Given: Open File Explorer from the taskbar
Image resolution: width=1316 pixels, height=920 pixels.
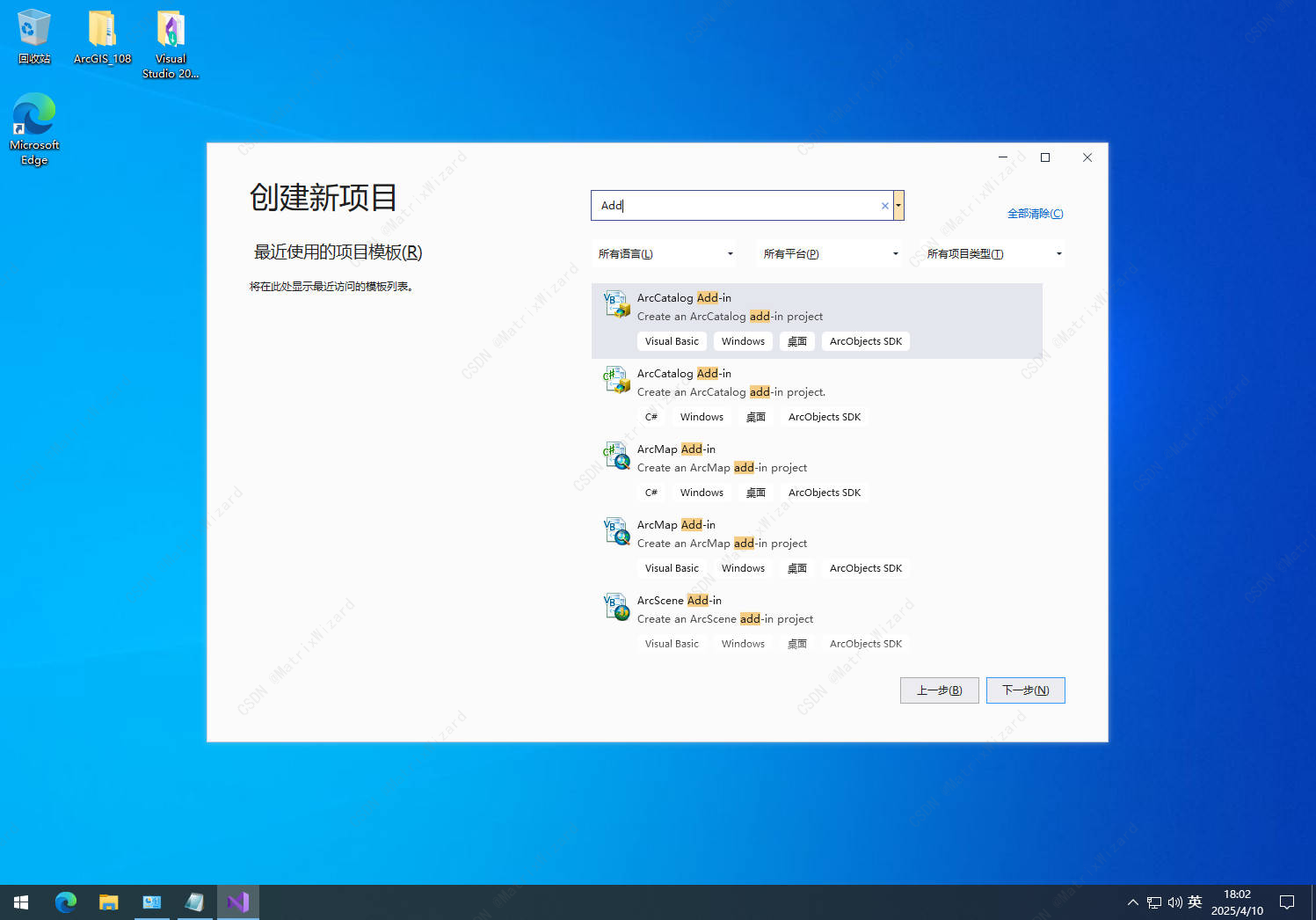Looking at the screenshot, I should [x=108, y=902].
